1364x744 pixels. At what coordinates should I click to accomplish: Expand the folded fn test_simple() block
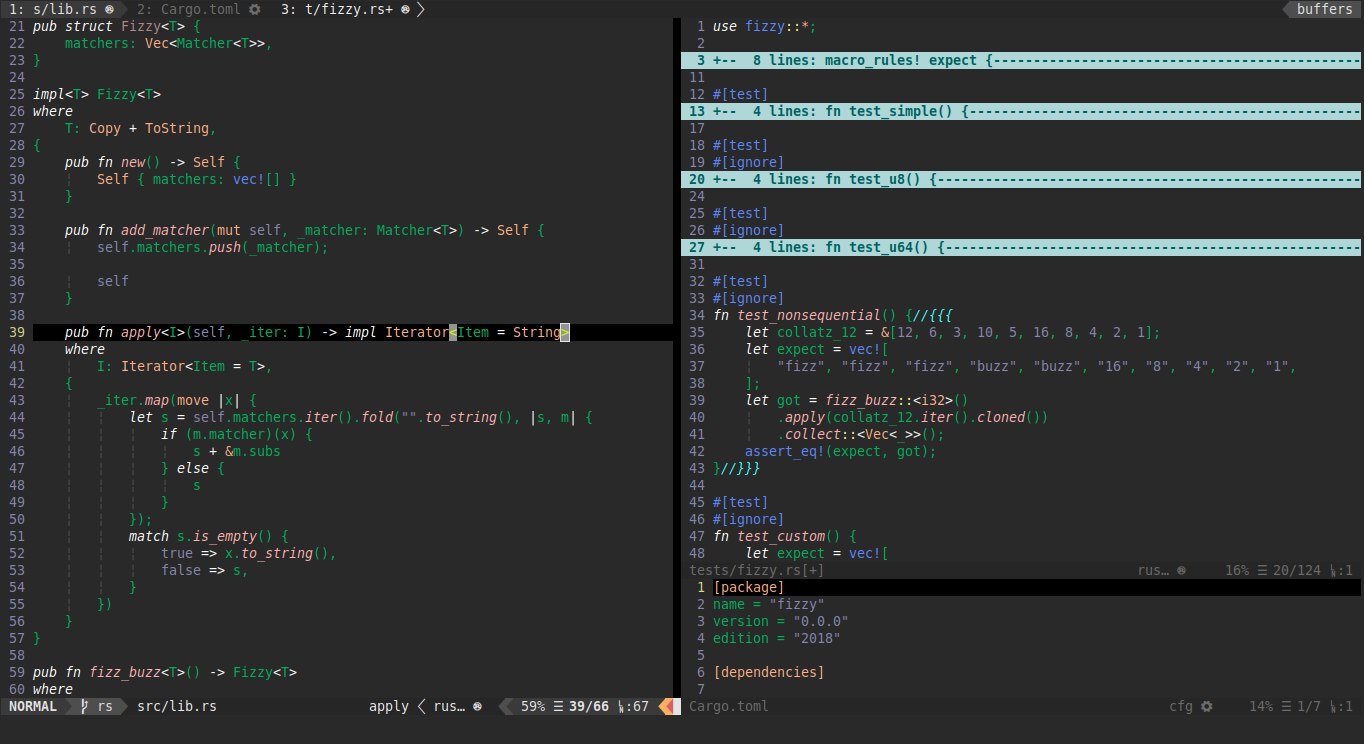pos(1021,111)
